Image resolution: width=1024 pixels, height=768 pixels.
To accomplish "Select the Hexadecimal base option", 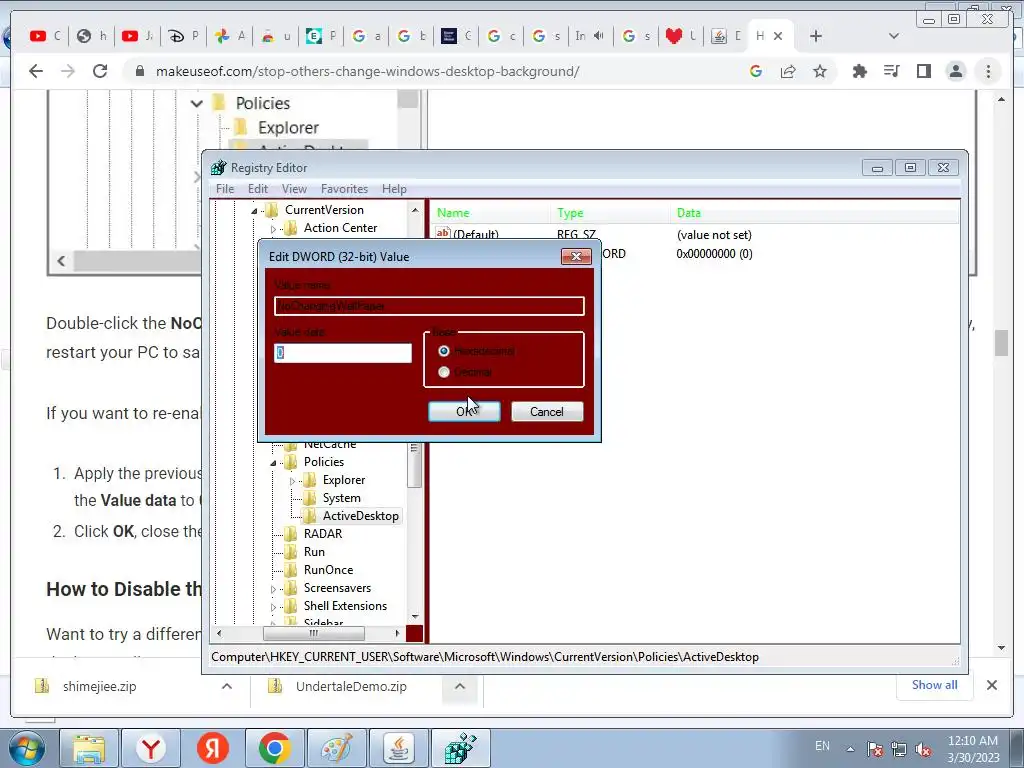I will pyautogui.click(x=444, y=351).
